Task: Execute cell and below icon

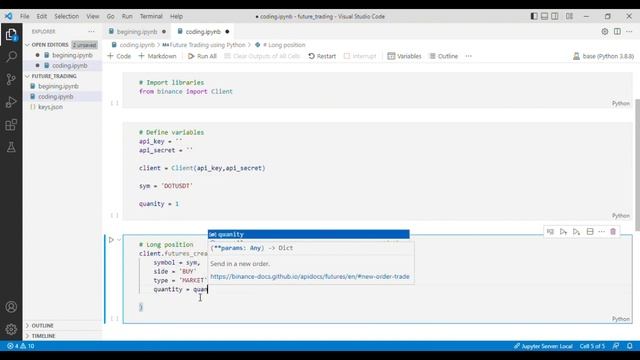Action: coord(576,232)
